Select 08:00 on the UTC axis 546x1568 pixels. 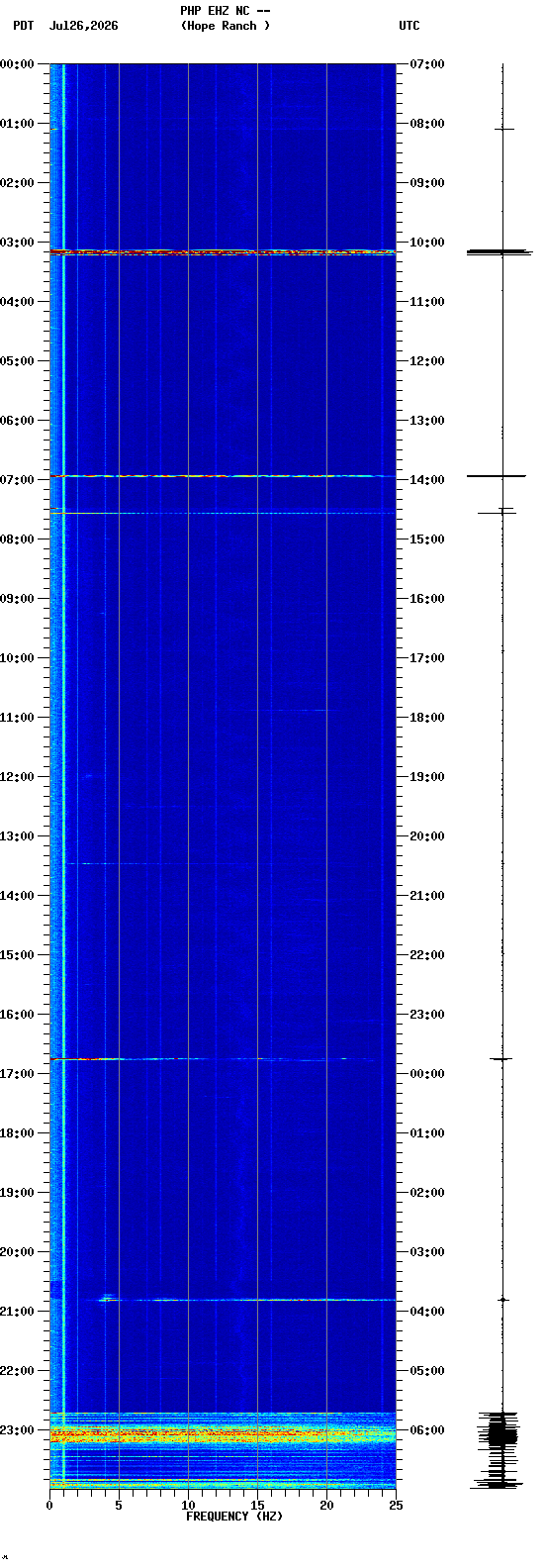[x=427, y=124]
